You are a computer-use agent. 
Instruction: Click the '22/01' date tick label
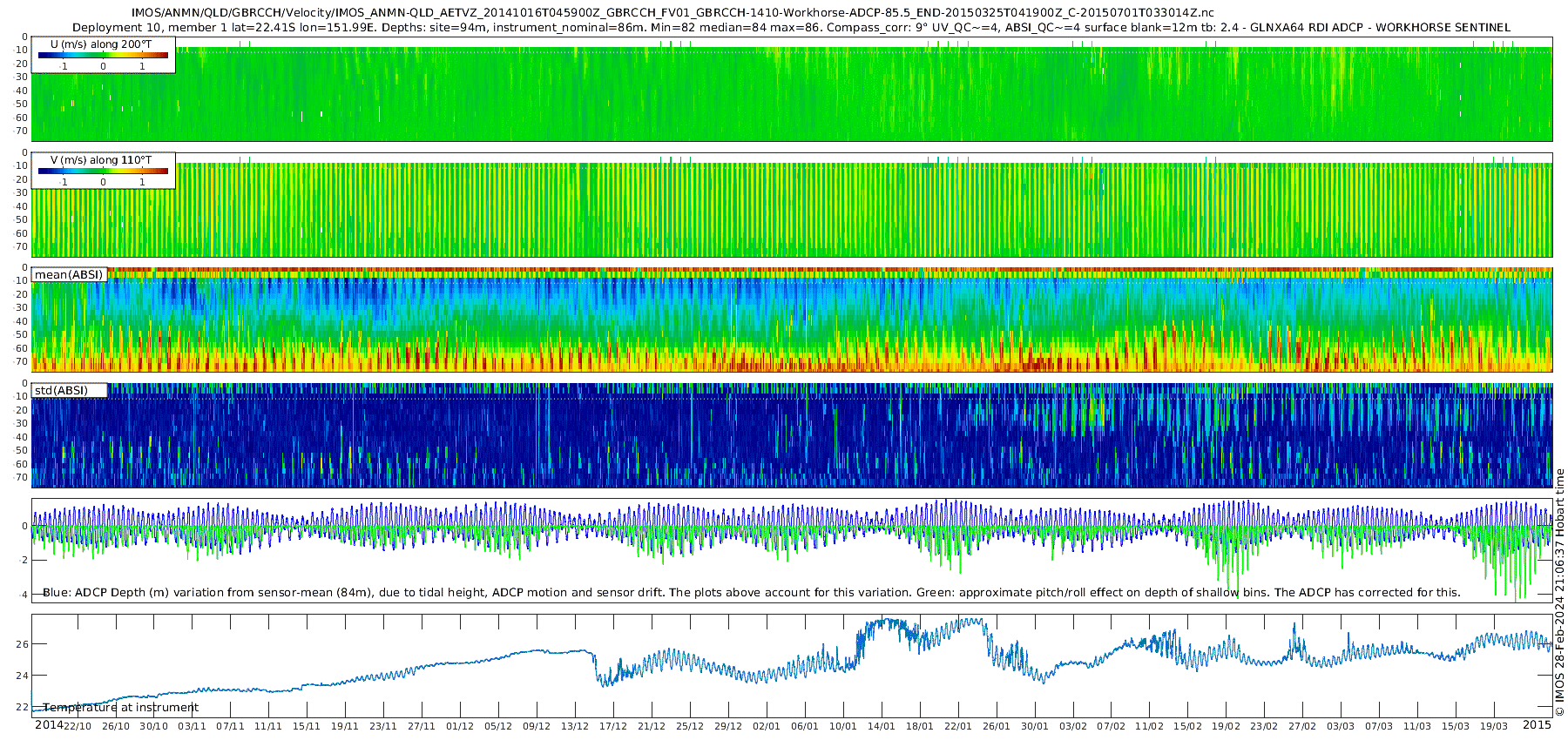[x=958, y=726]
